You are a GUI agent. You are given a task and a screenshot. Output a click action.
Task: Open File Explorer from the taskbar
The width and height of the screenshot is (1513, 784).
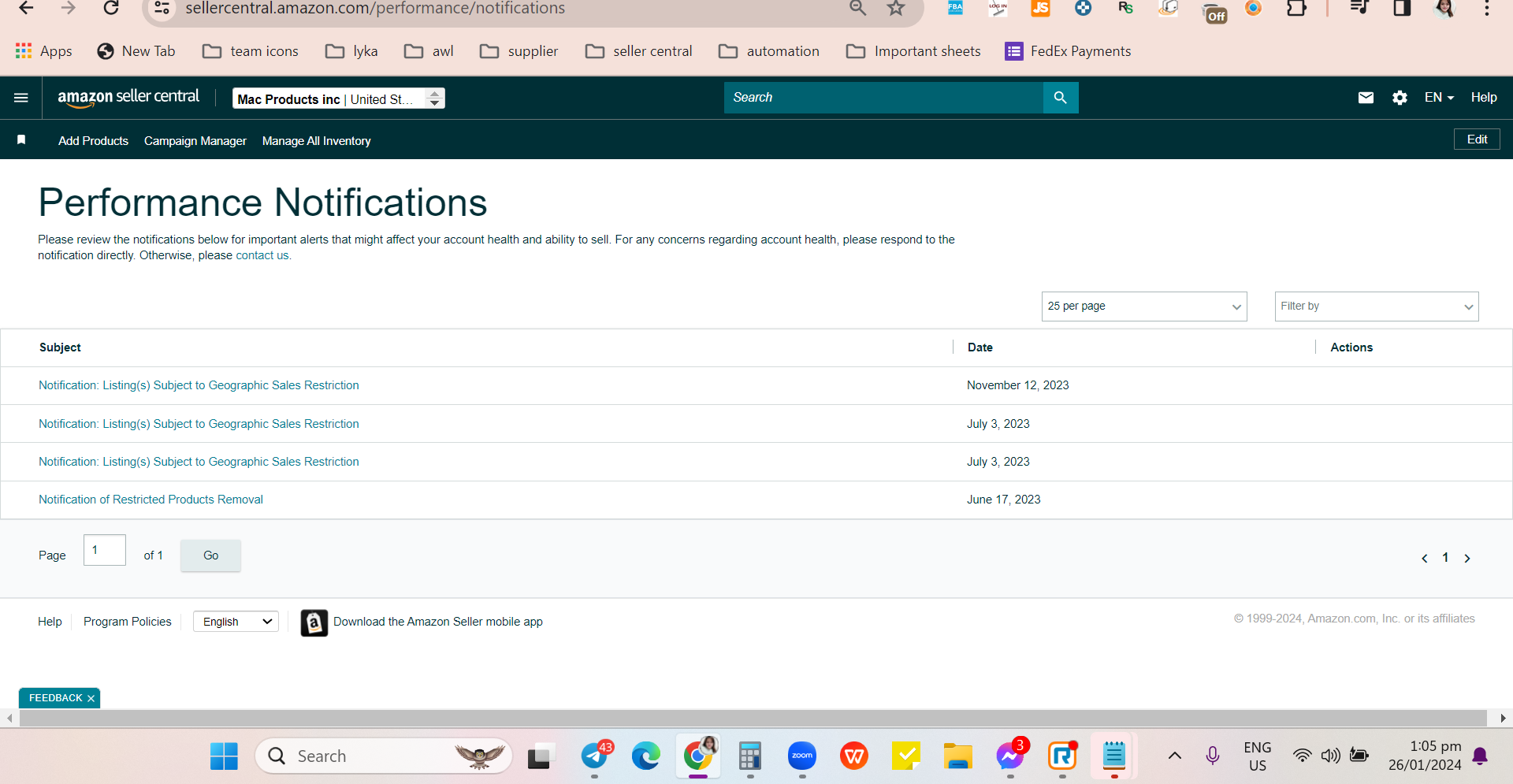click(957, 756)
